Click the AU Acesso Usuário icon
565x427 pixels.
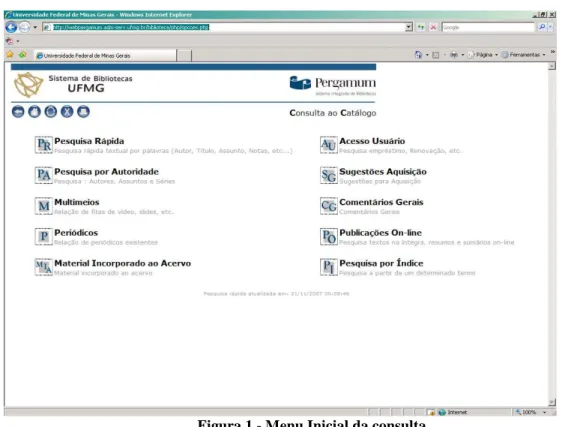click(x=329, y=145)
